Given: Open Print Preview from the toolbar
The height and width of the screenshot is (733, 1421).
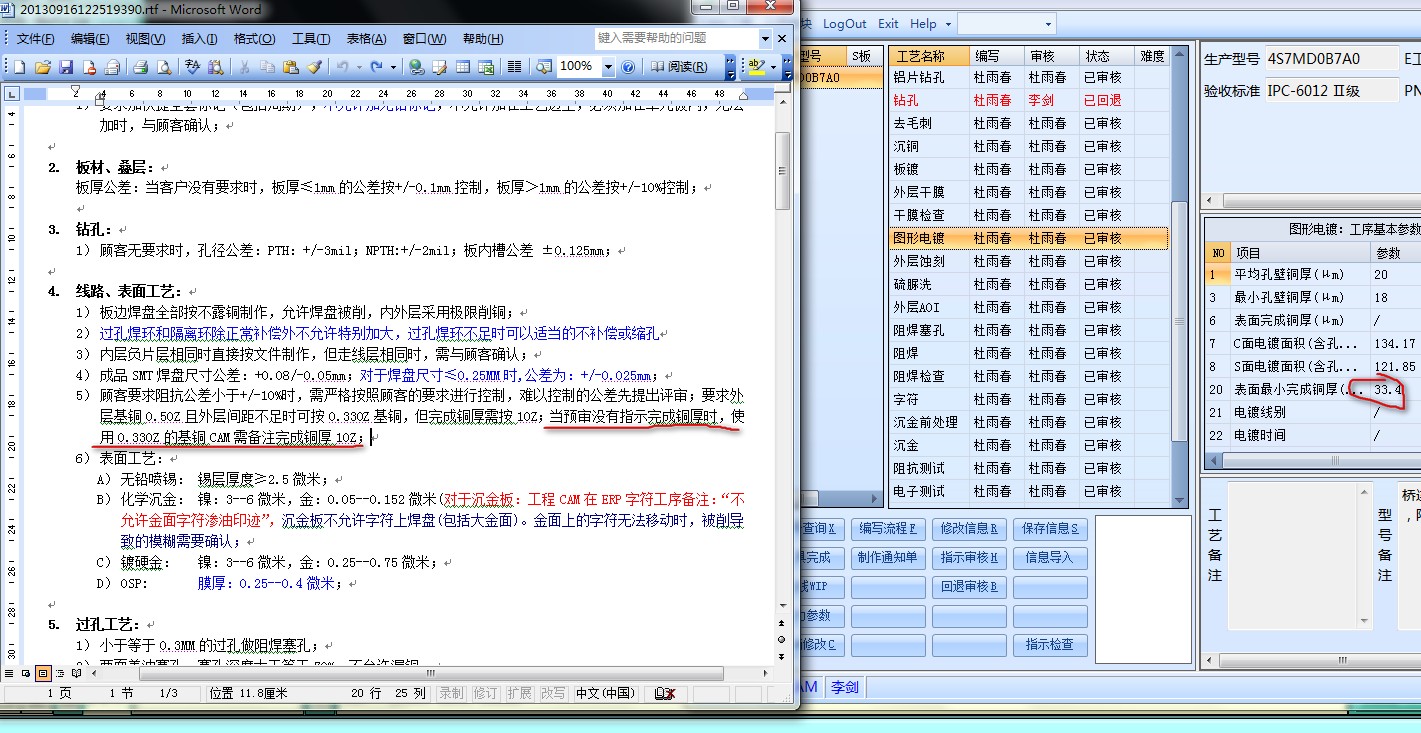Looking at the screenshot, I should (x=164, y=67).
